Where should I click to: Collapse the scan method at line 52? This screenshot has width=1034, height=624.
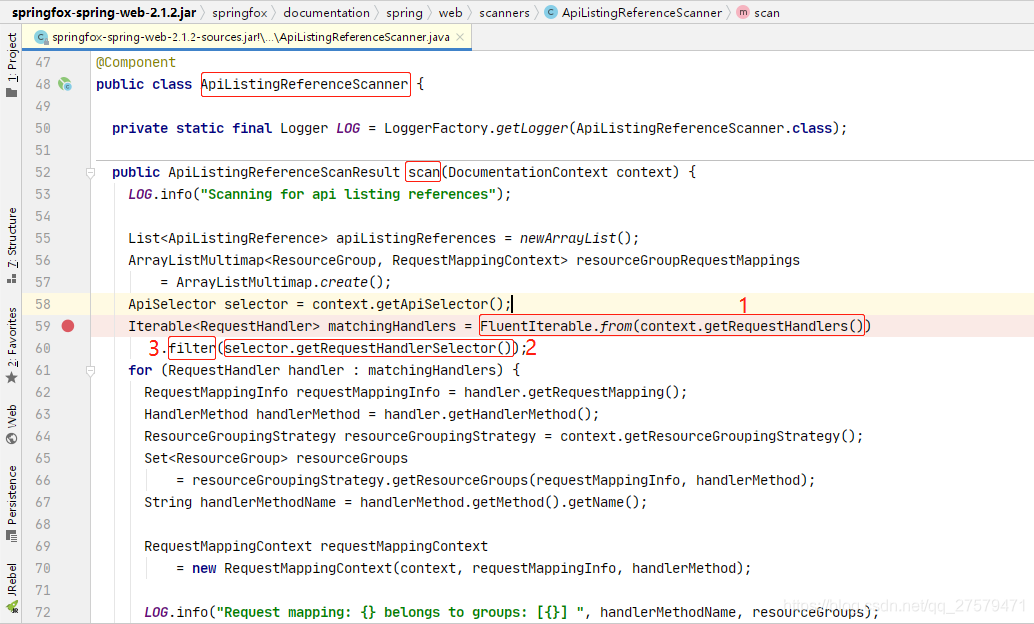pyautogui.click(x=90, y=172)
